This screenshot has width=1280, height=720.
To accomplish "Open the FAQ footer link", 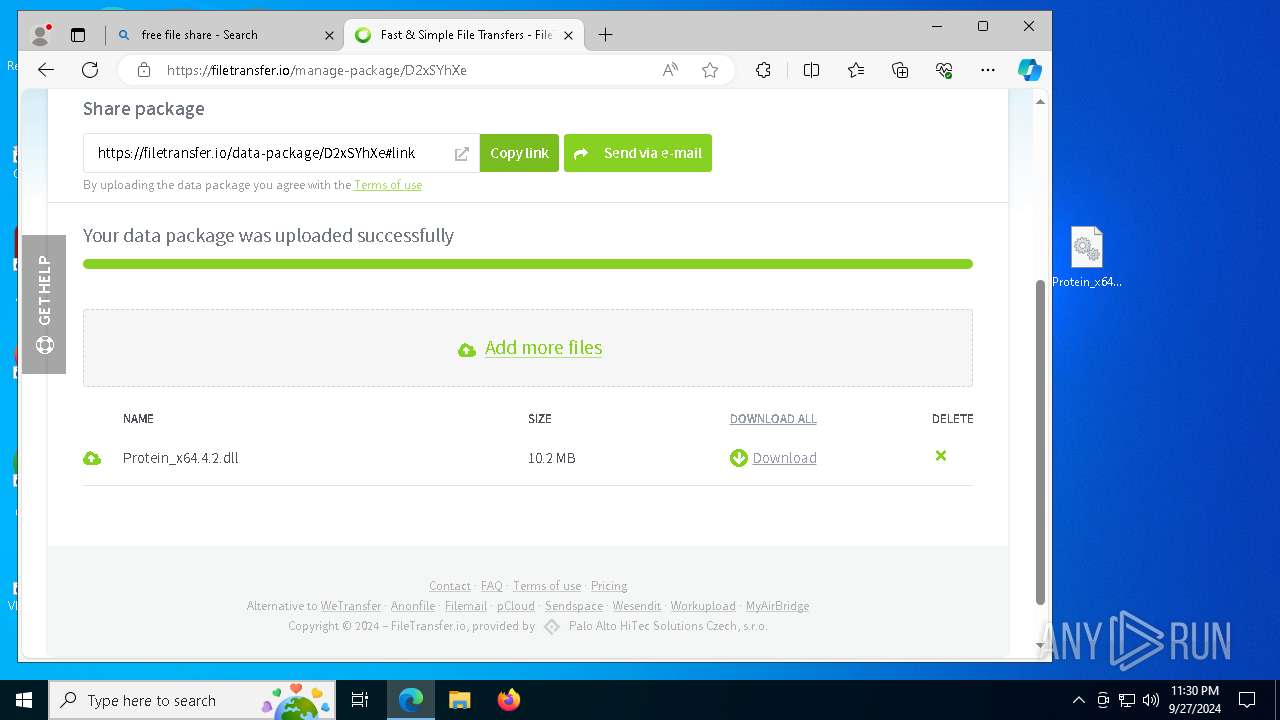I will tap(491, 586).
